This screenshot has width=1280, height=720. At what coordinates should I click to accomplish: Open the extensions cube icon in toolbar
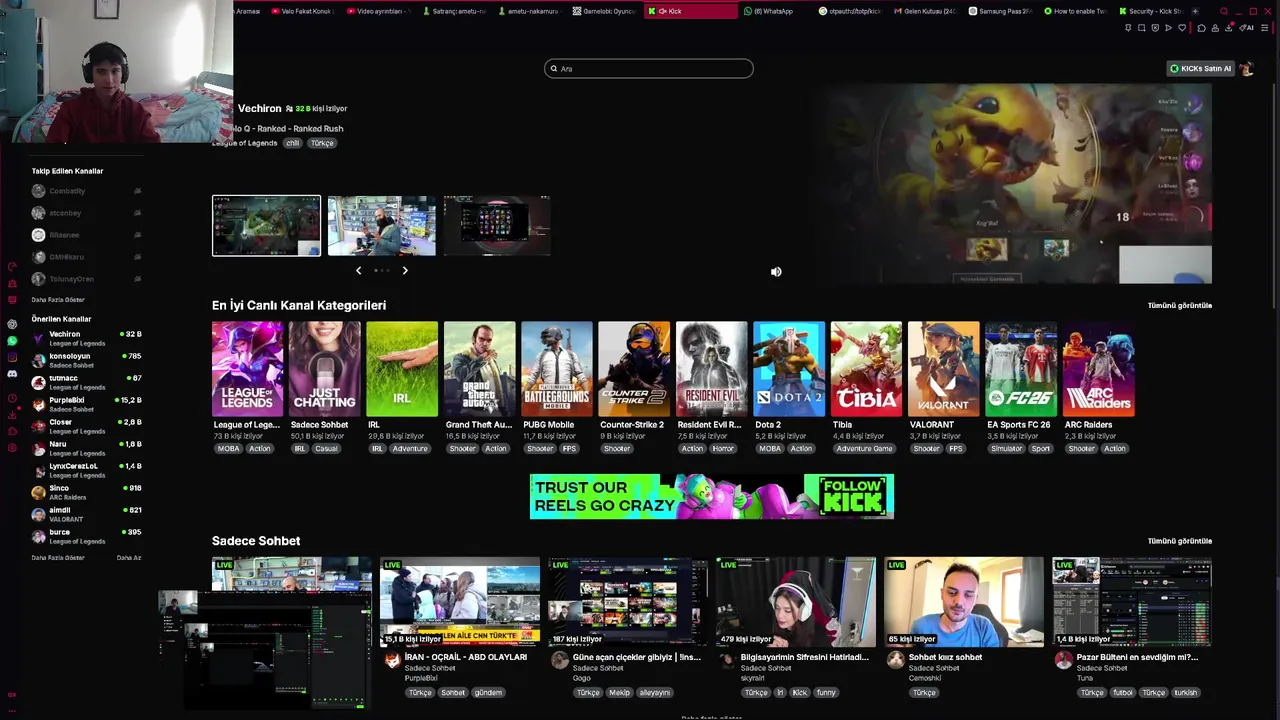pyautogui.click(x=1201, y=28)
